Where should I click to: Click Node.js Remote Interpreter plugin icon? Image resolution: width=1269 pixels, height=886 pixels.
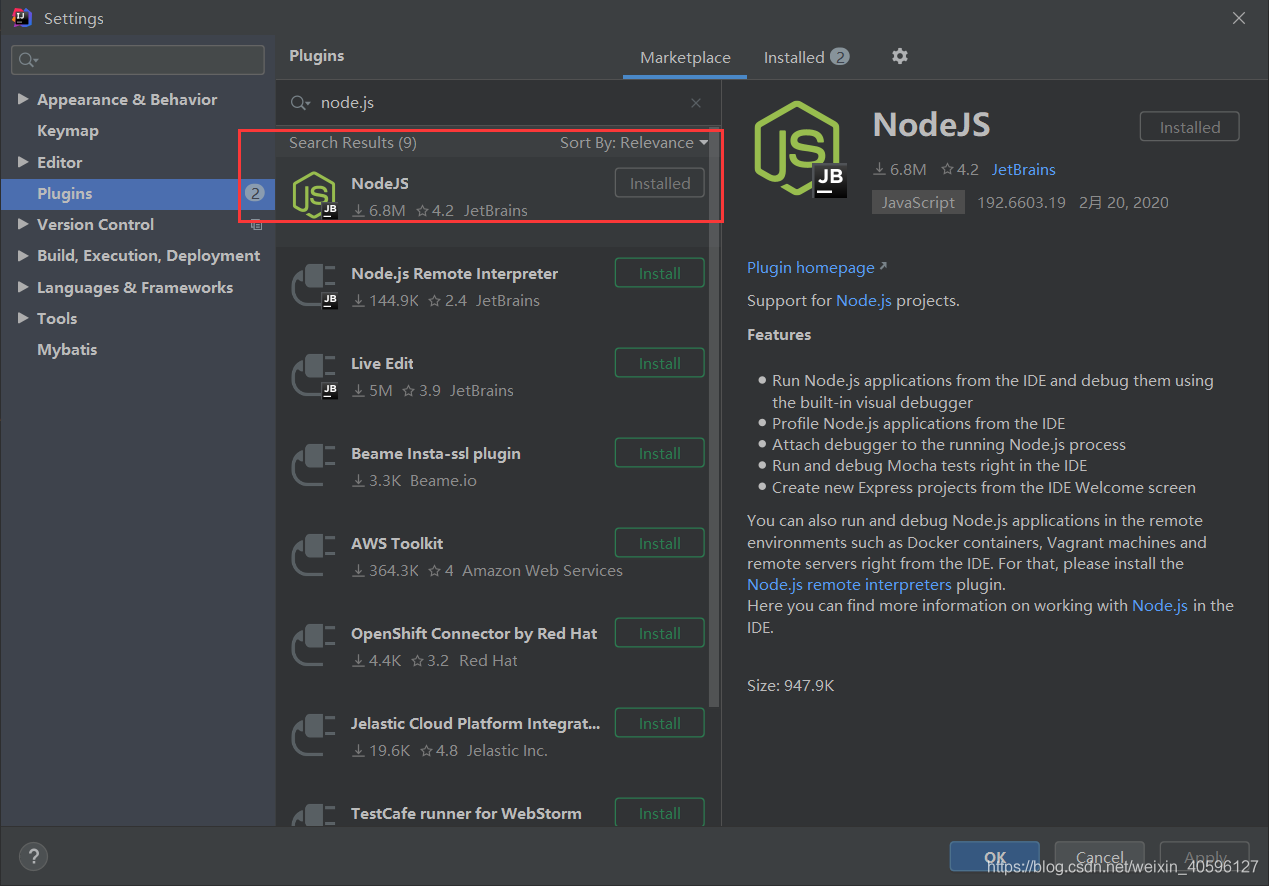pyautogui.click(x=314, y=285)
